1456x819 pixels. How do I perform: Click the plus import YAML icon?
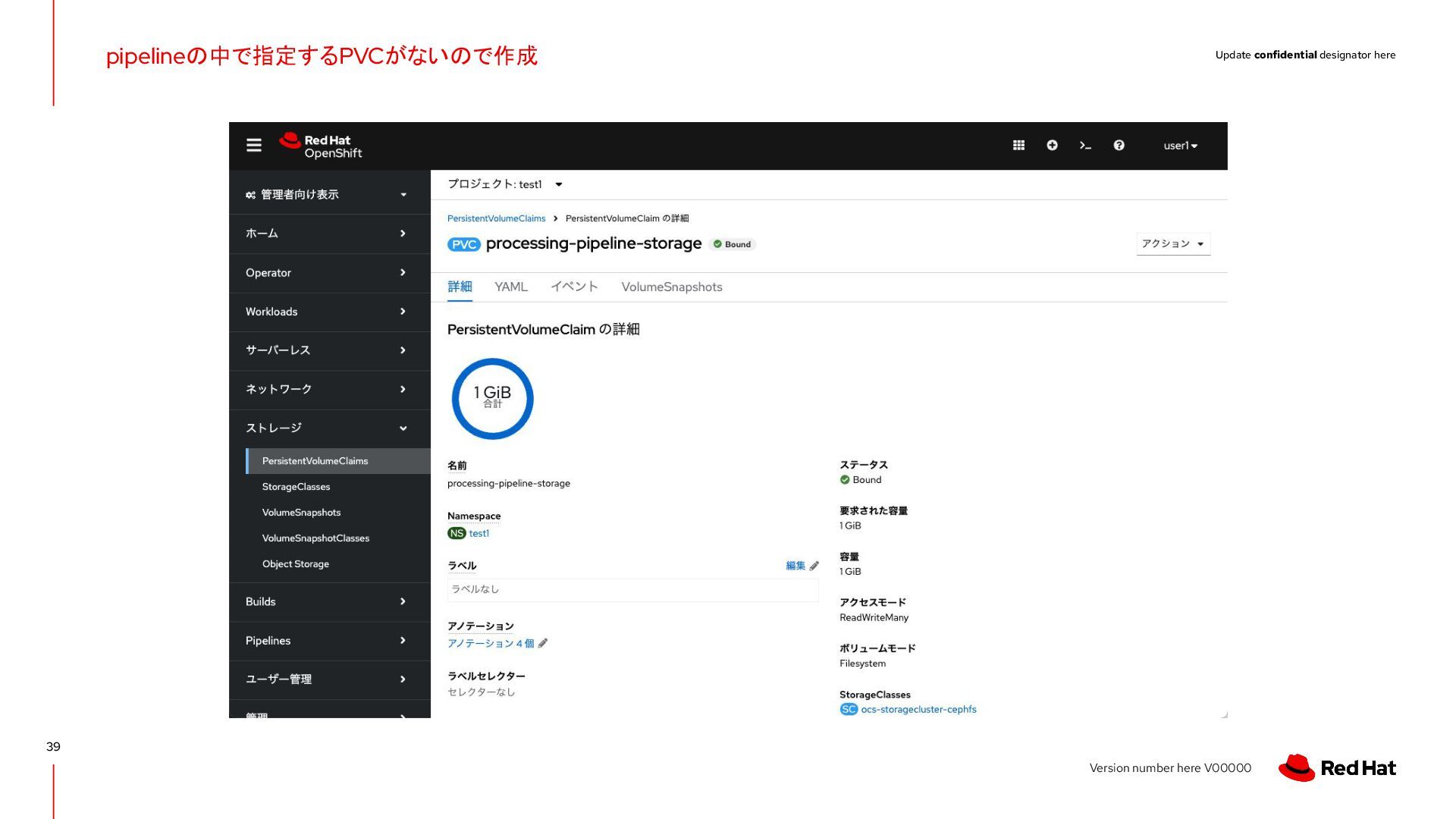(x=1052, y=146)
